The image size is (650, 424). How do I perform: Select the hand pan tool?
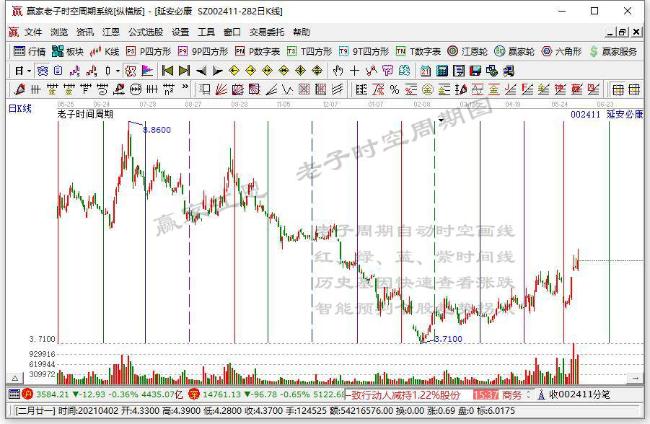click(x=338, y=71)
